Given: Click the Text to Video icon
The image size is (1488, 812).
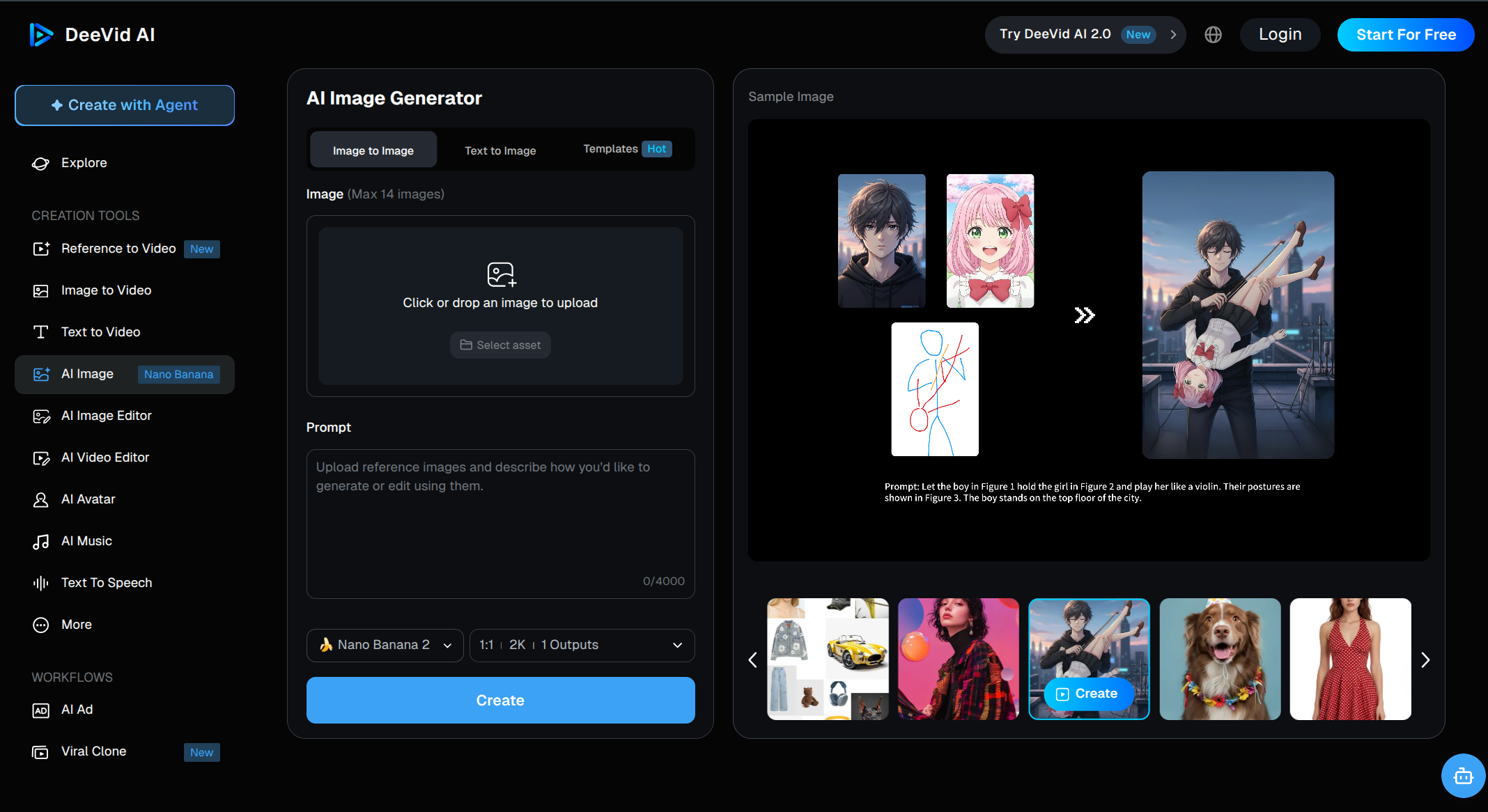Looking at the screenshot, I should coord(41,332).
